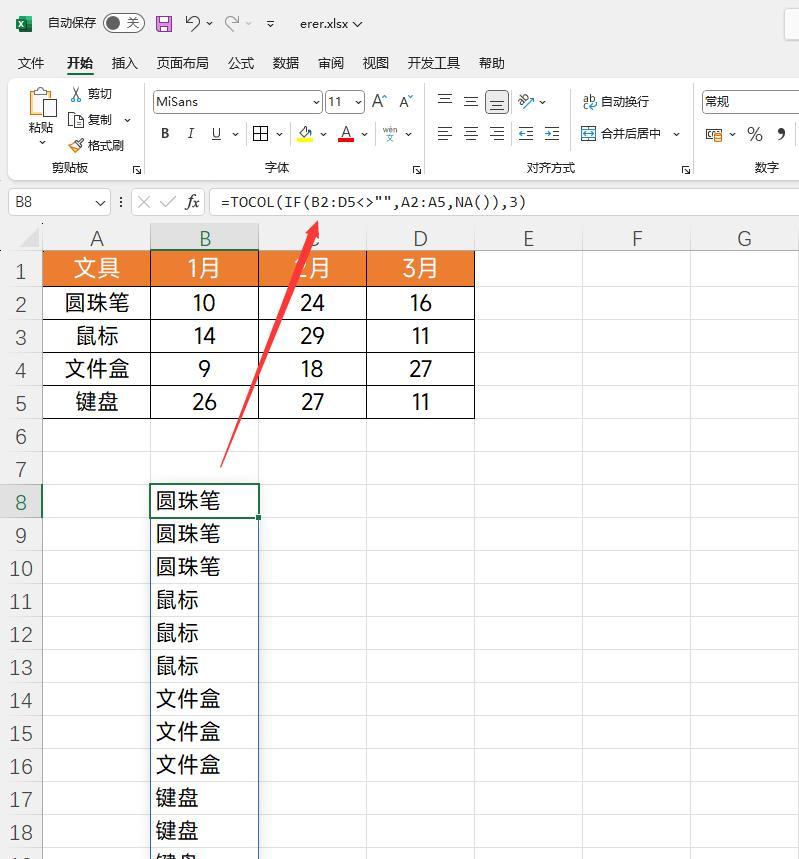Click inside the TOCOL formula bar text
Screen dimensions: 799x859
373,203
